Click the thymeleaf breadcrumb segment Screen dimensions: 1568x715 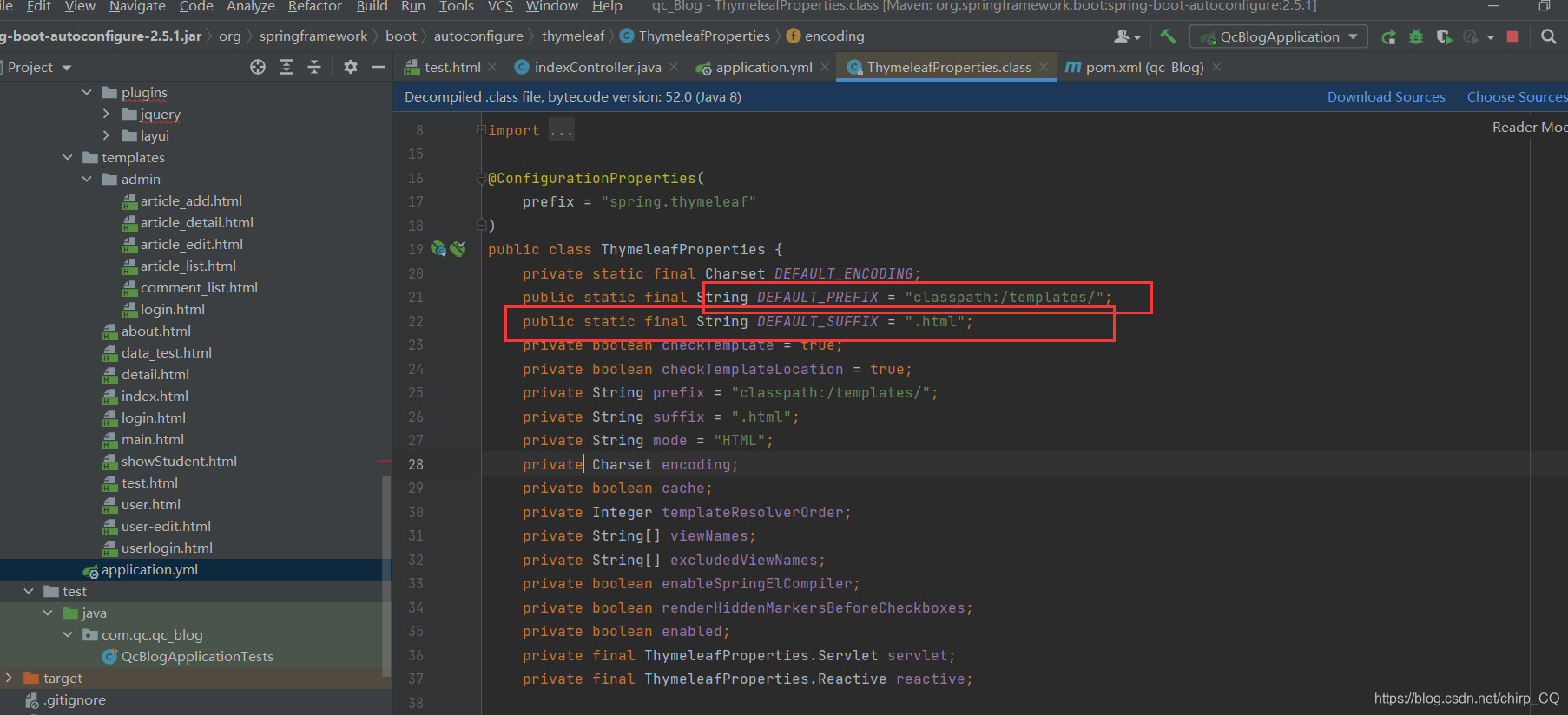pos(573,36)
